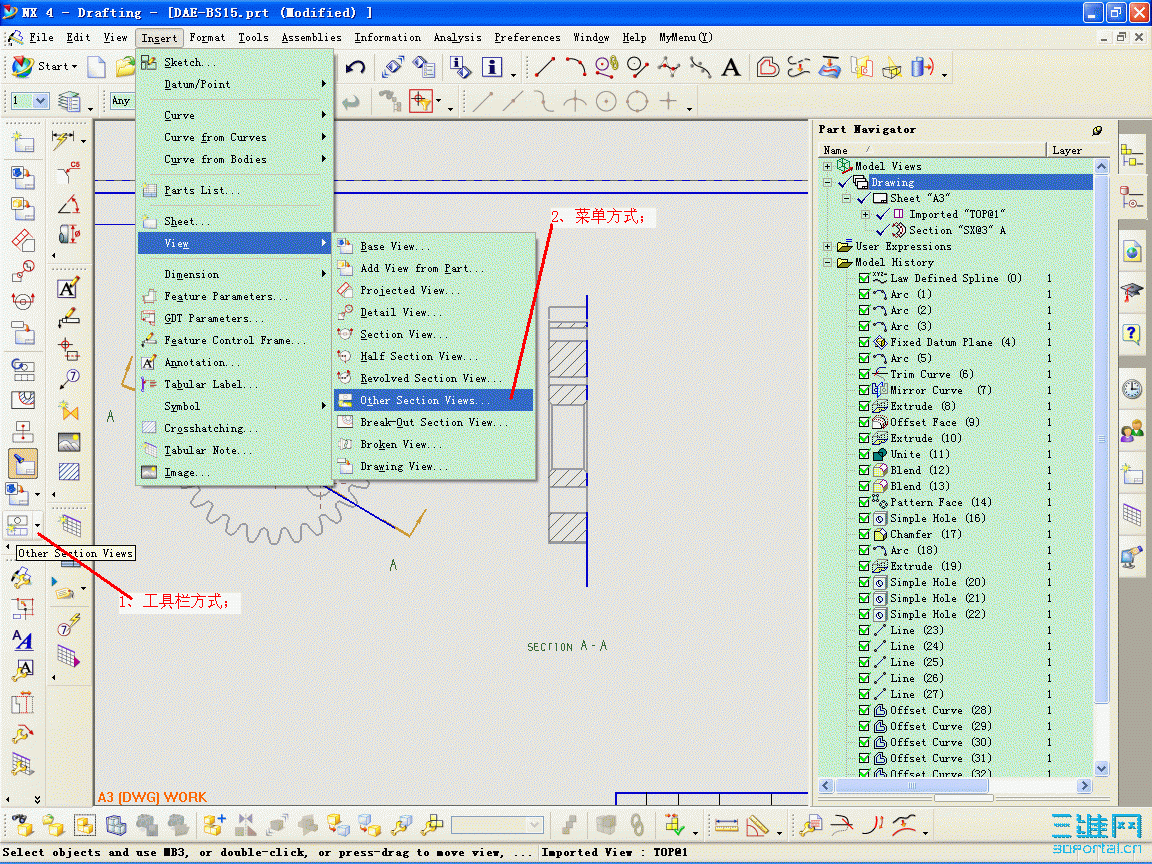
Task: Click the Offset Curve toolbar icon
Action: pyautogui.click(x=767, y=68)
